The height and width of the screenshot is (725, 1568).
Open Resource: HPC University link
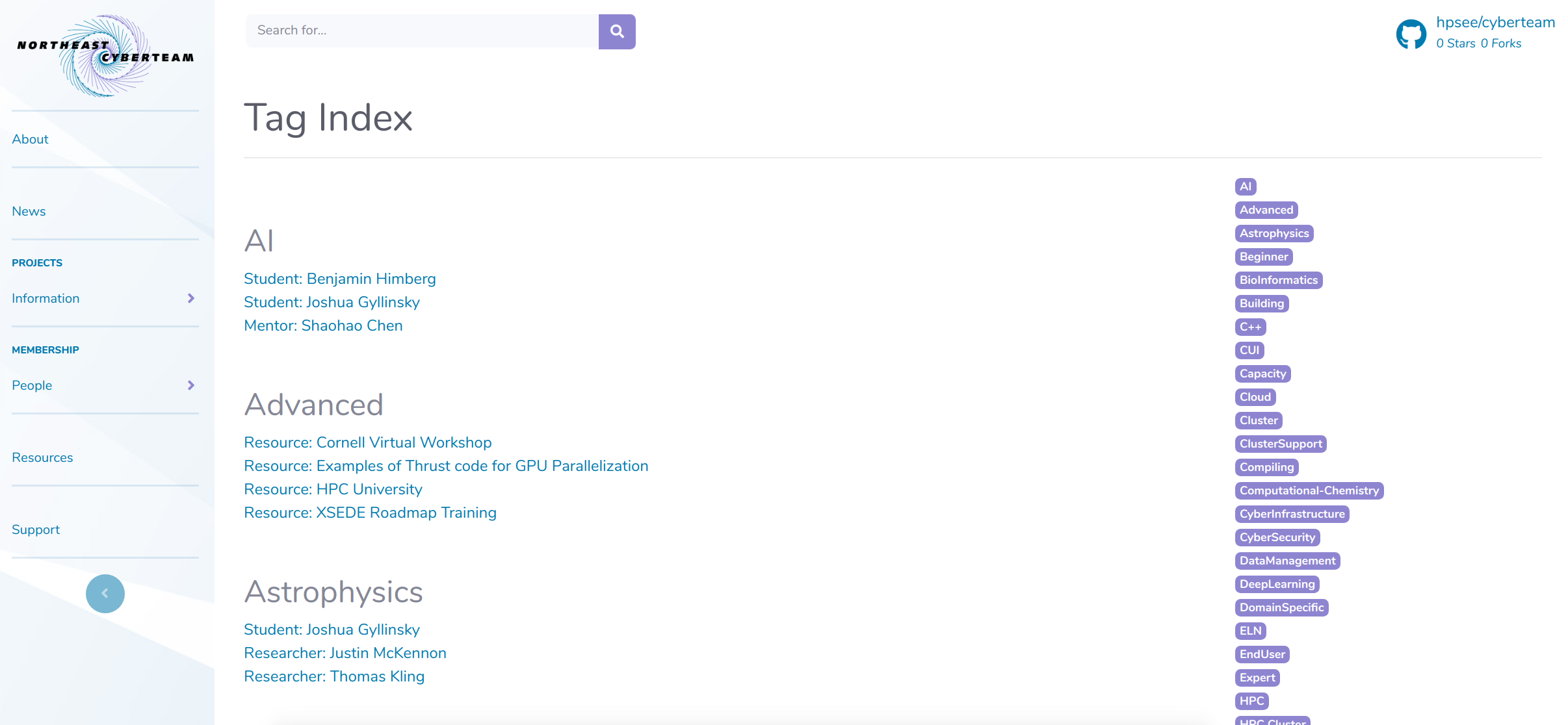click(333, 489)
